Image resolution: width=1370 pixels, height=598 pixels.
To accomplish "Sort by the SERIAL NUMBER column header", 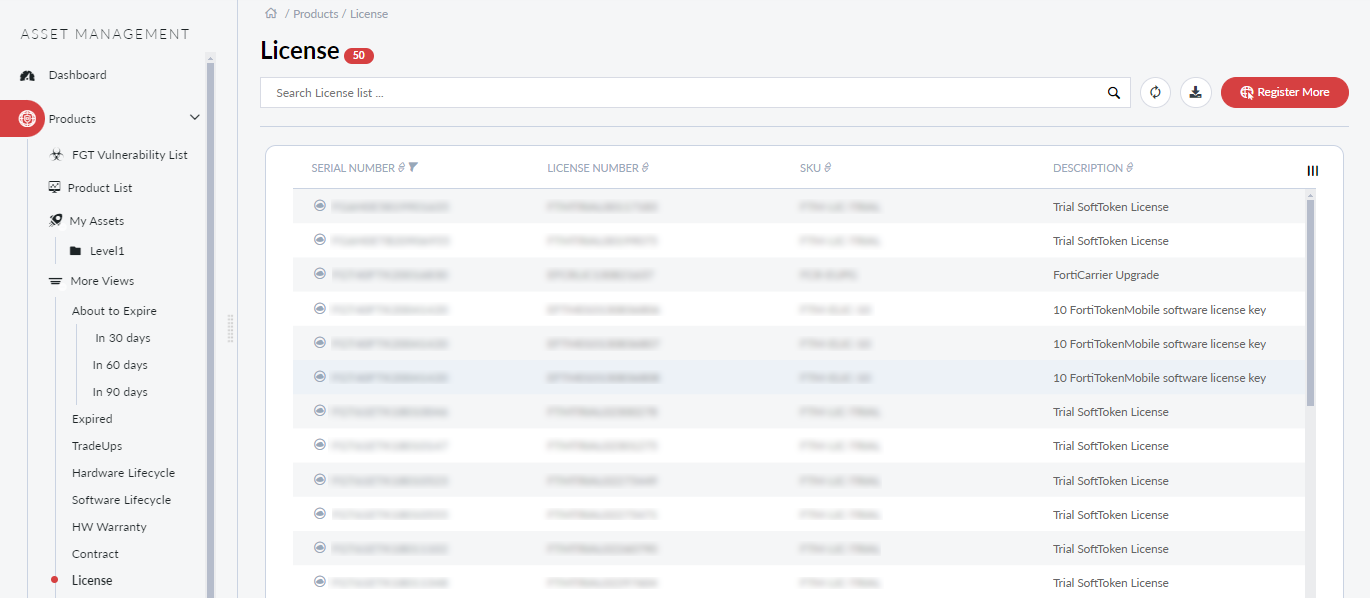I will (353, 168).
